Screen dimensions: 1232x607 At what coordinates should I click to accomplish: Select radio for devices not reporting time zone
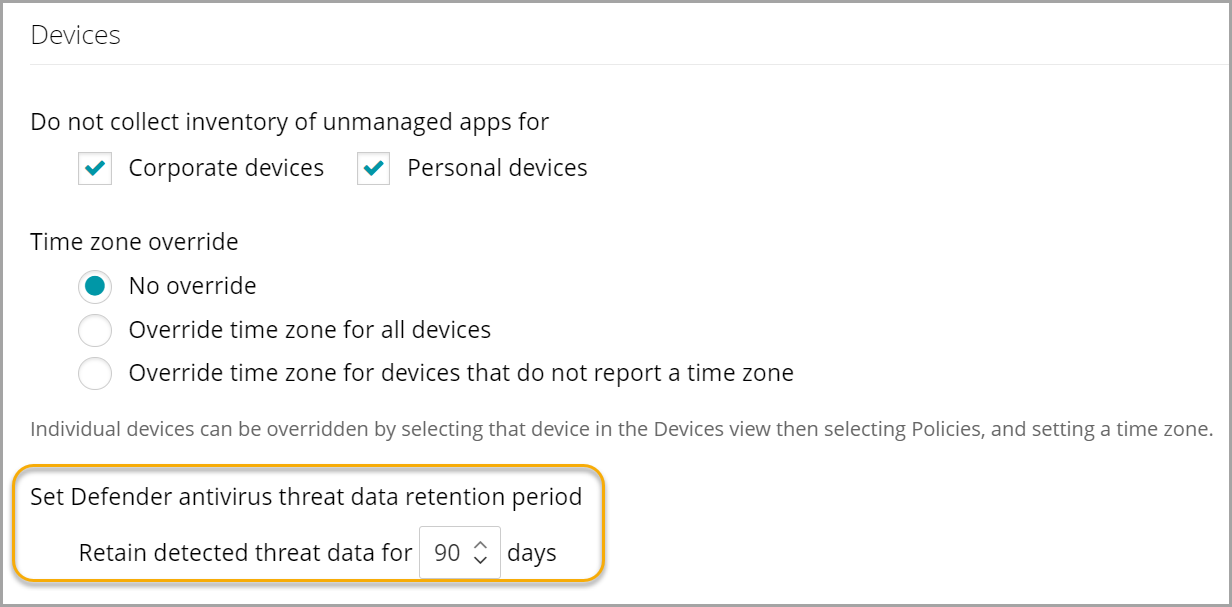pyautogui.click(x=95, y=374)
